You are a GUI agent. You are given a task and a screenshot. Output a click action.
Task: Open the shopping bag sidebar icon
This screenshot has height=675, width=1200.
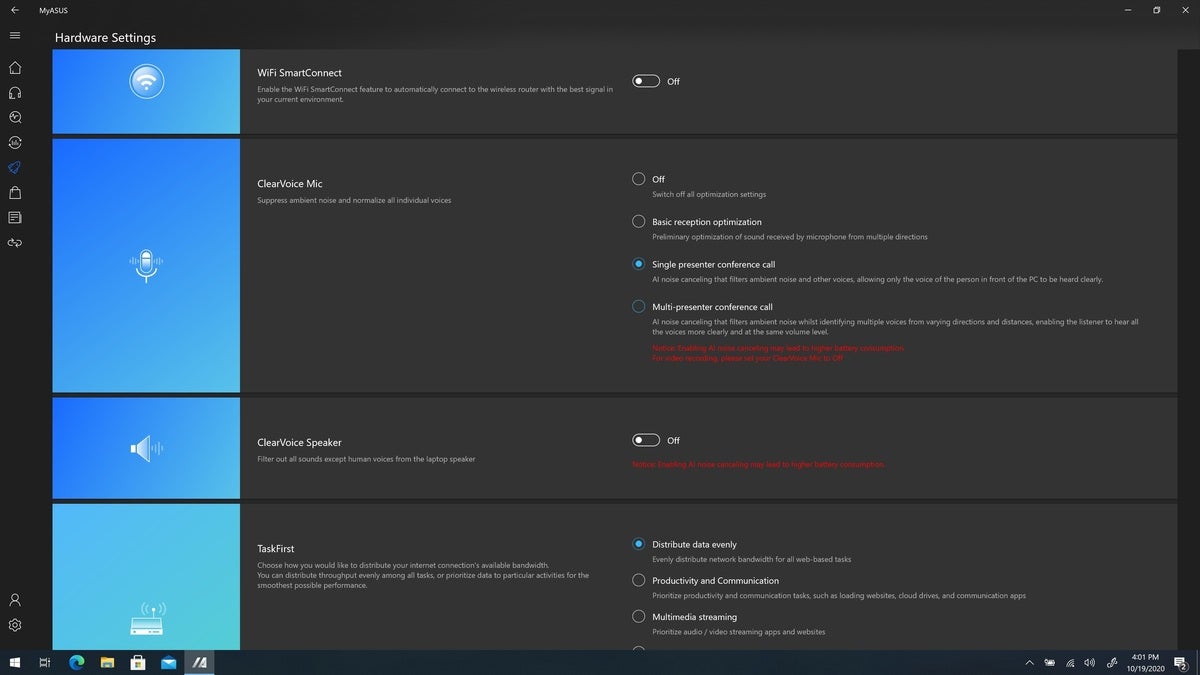coord(15,192)
